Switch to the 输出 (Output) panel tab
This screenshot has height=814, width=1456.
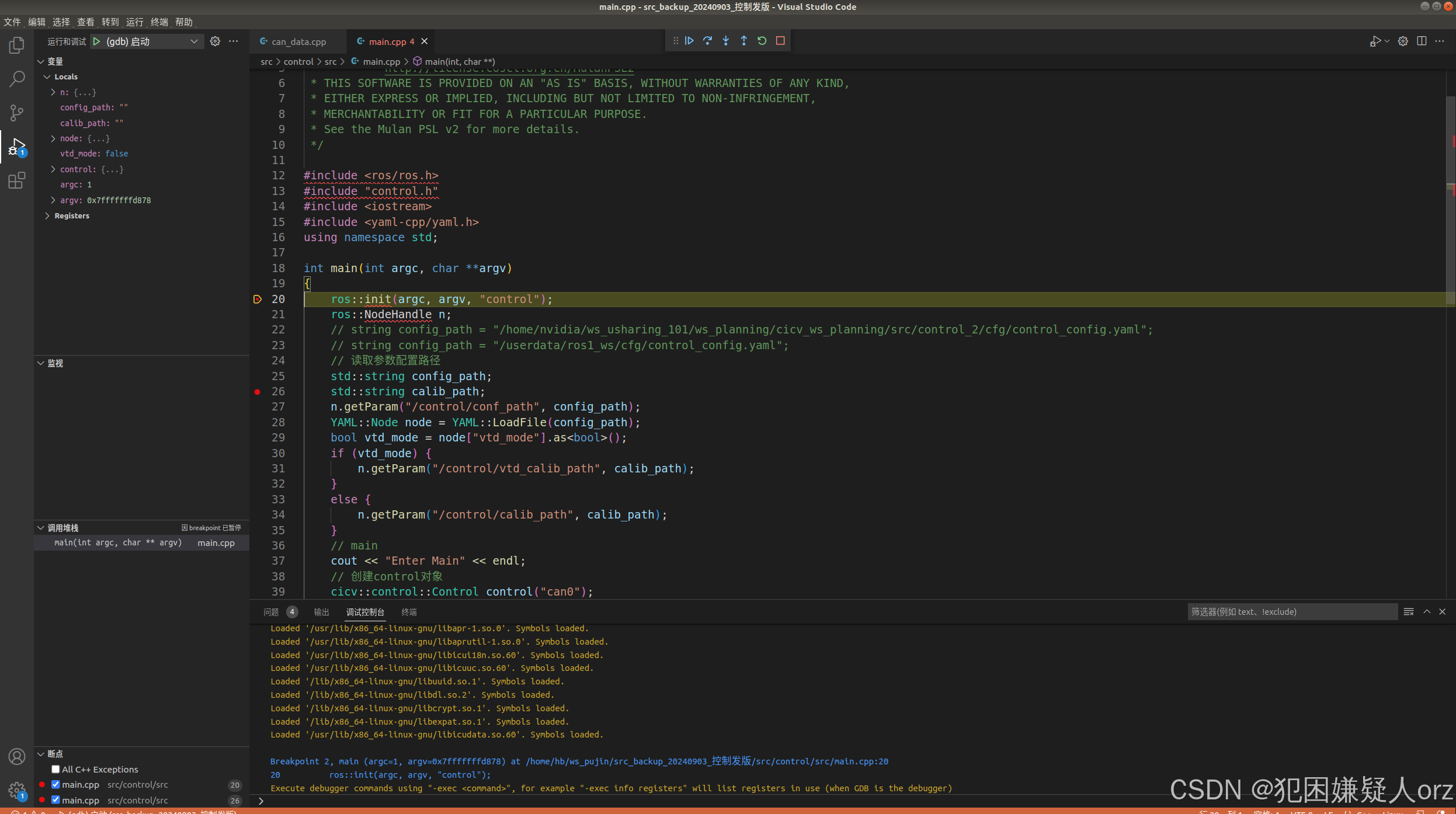[x=322, y=612]
